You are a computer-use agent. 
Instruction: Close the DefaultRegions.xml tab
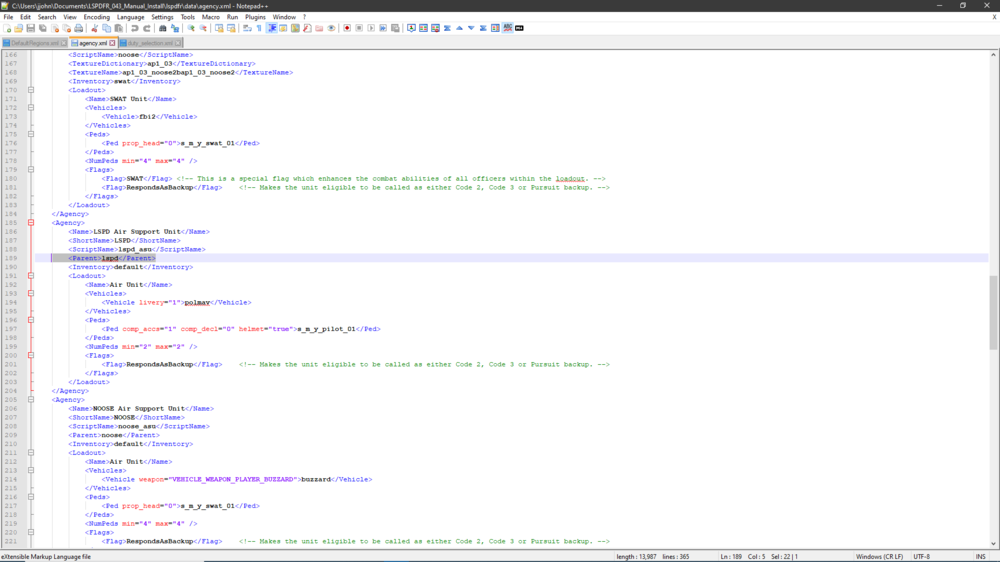tap(63, 43)
